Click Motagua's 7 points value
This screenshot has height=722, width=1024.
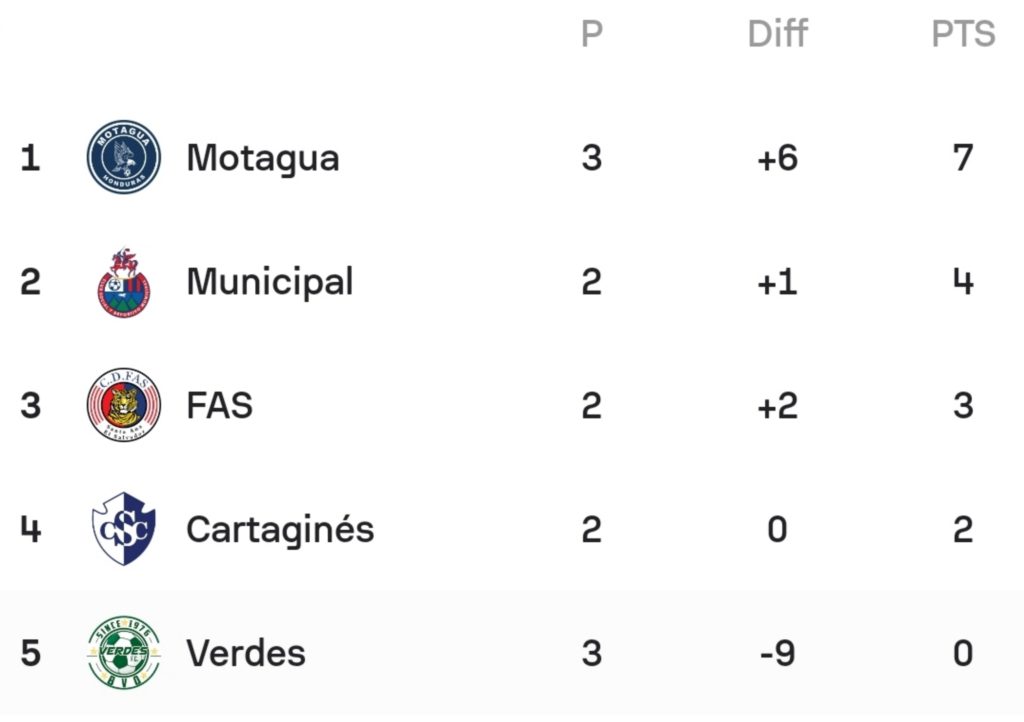(963, 158)
